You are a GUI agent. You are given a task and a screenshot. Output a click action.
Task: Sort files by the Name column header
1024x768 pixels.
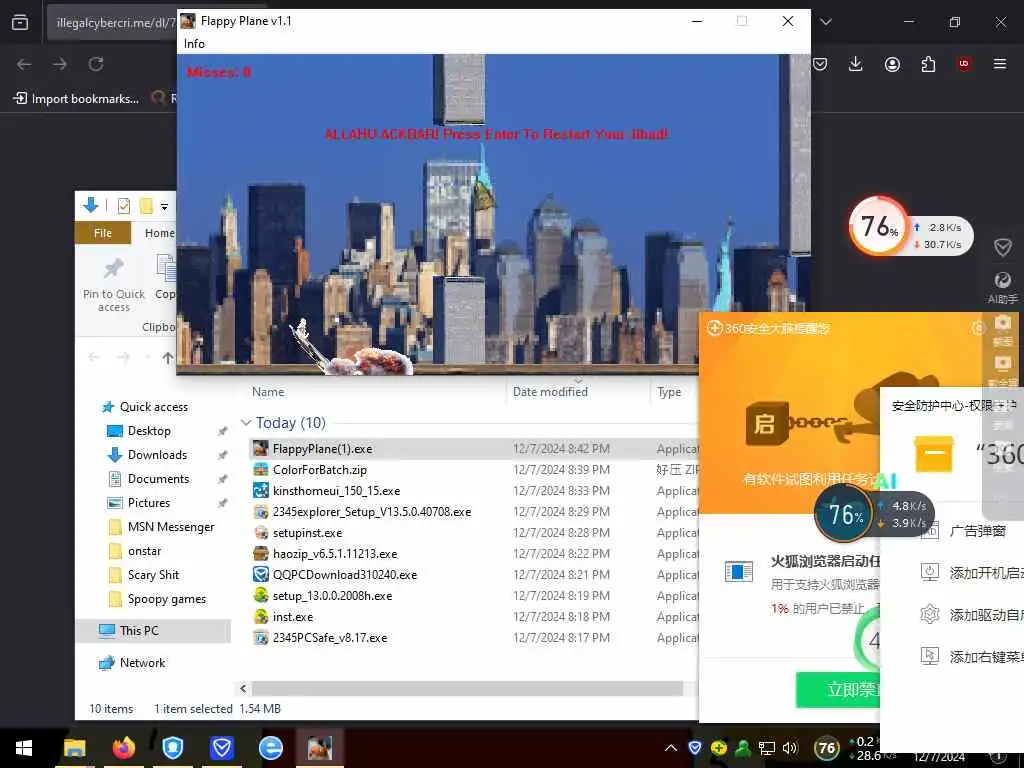coord(268,392)
